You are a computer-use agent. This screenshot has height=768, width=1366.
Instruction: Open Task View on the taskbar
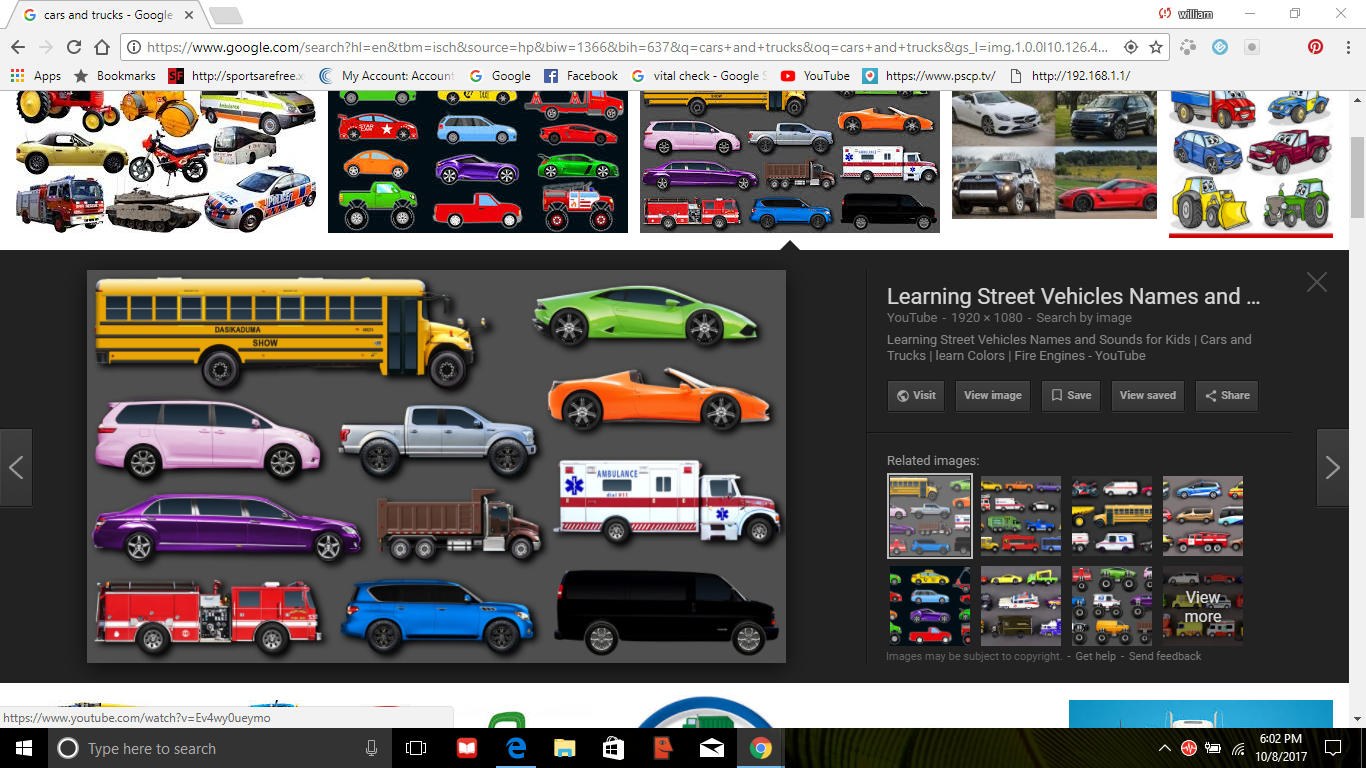(x=416, y=748)
